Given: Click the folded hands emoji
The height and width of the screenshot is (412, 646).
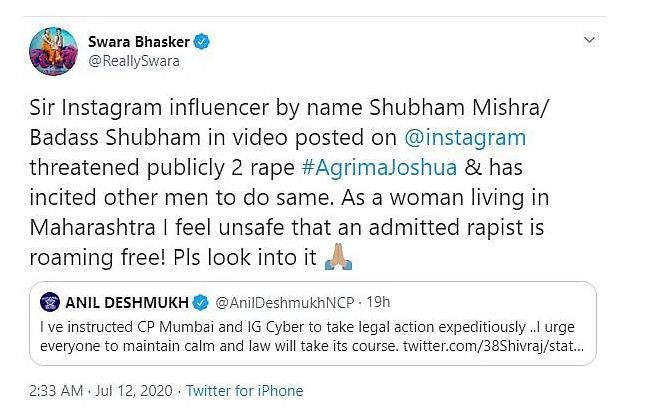Looking at the screenshot, I should (x=335, y=259).
